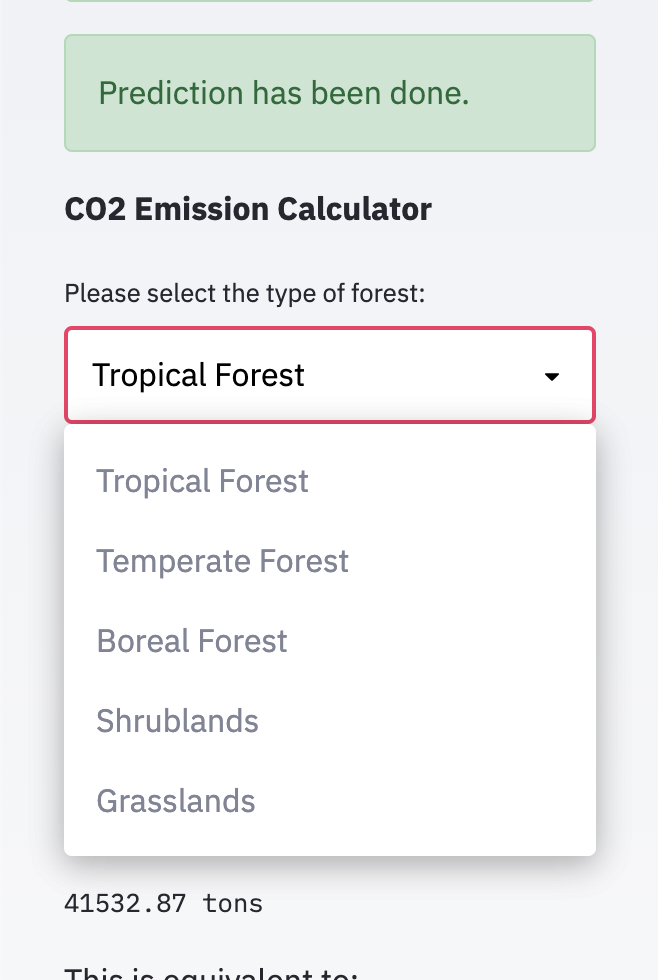
Task: Choose the Grasslands option
Action: (x=176, y=801)
